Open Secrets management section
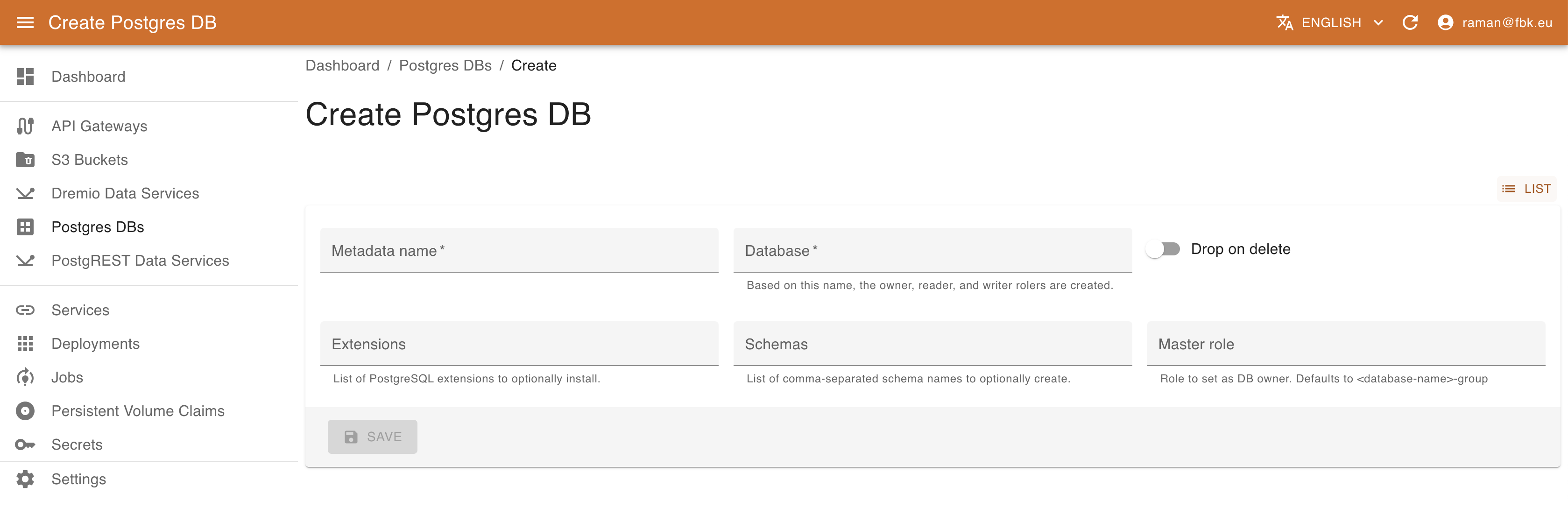Viewport: 1568px width, 508px height. click(77, 444)
